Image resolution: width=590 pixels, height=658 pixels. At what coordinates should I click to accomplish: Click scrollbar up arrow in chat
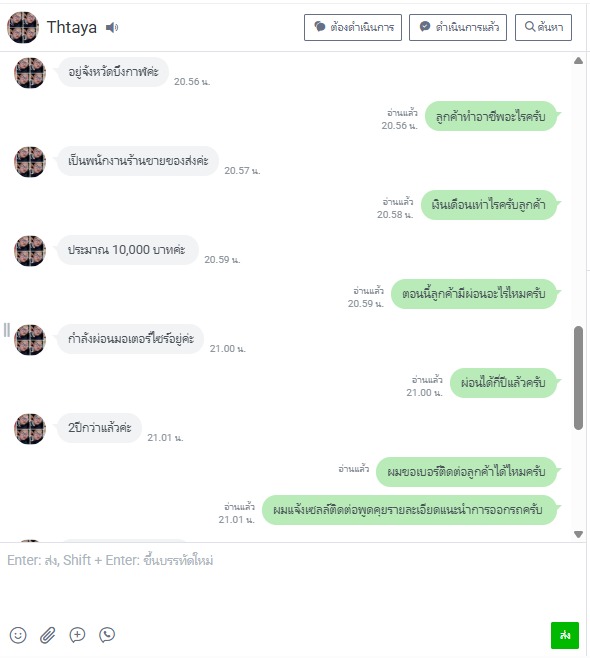click(578, 61)
